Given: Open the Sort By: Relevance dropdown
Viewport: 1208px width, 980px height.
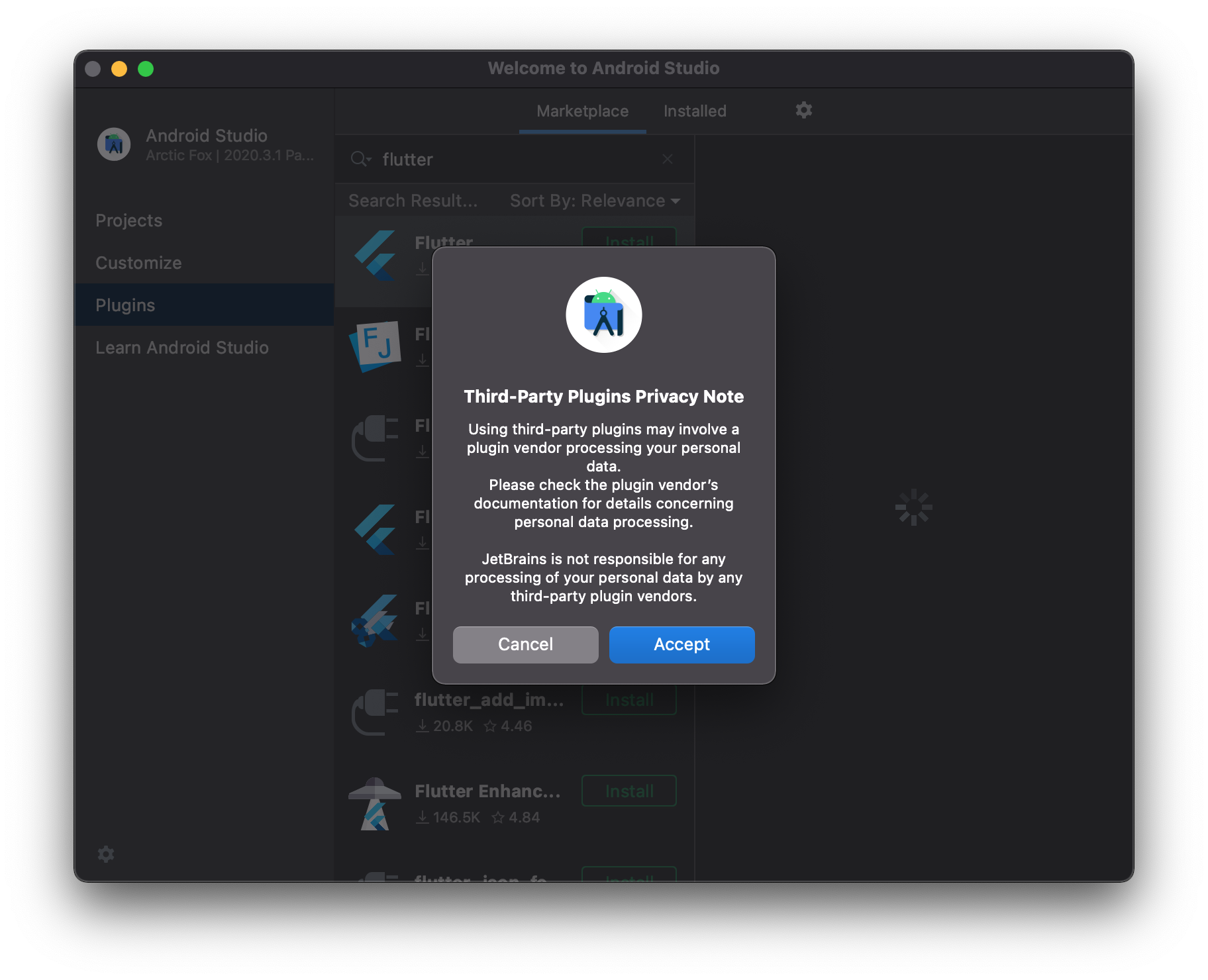Looking at the screenshot, I should (595, 201).
